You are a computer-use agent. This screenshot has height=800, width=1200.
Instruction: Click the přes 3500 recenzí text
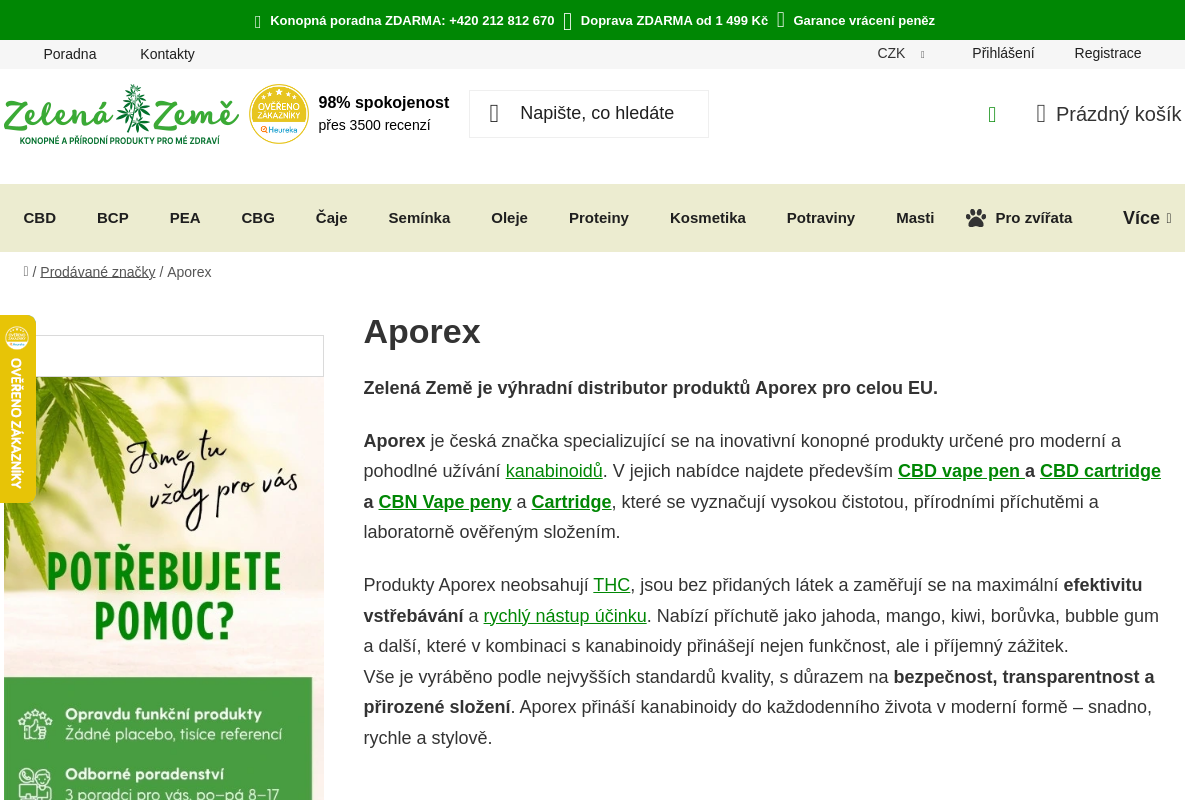(375, 125)
